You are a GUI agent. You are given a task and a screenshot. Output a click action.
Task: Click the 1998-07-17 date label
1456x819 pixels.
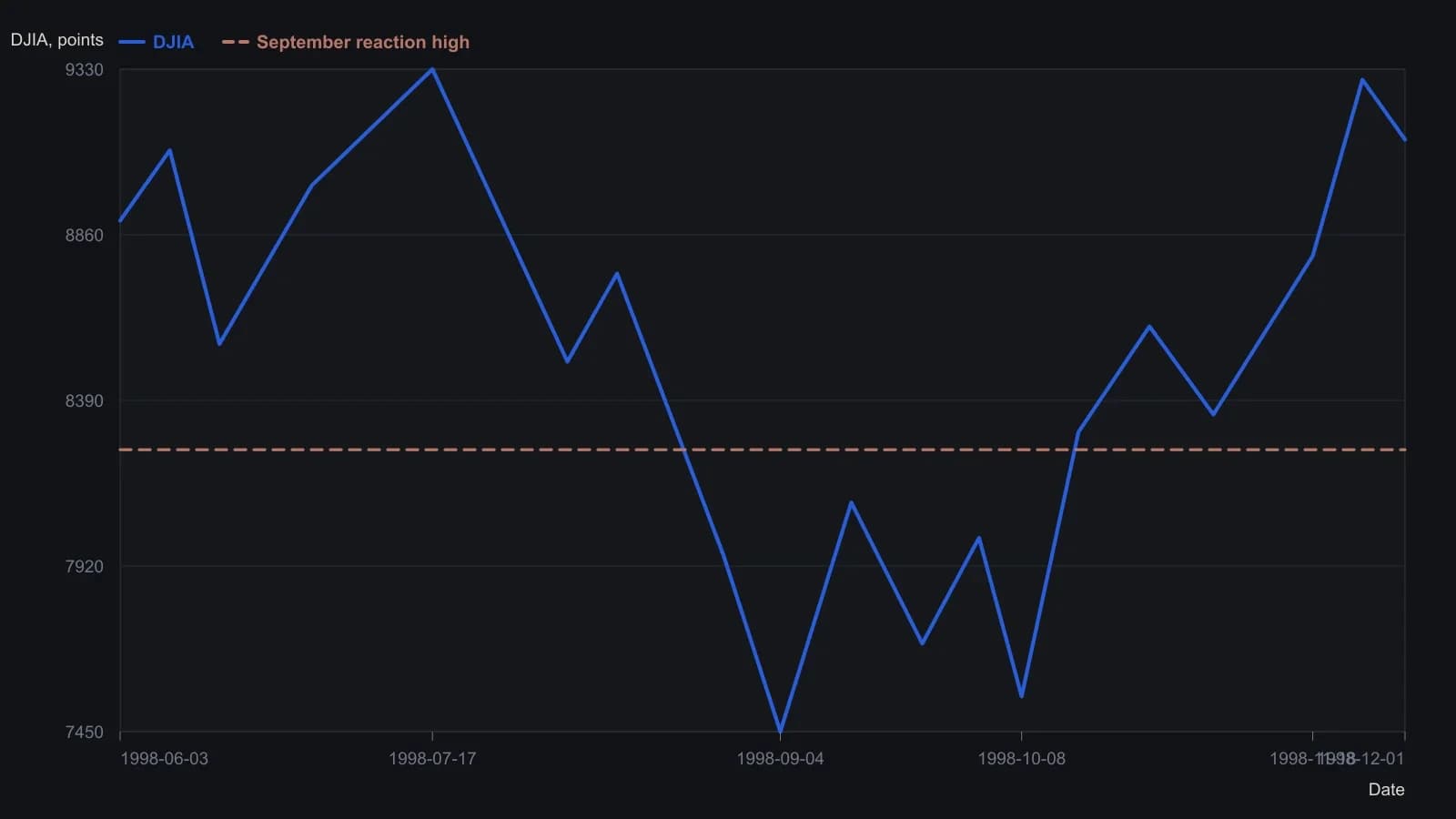coord(432,759)
